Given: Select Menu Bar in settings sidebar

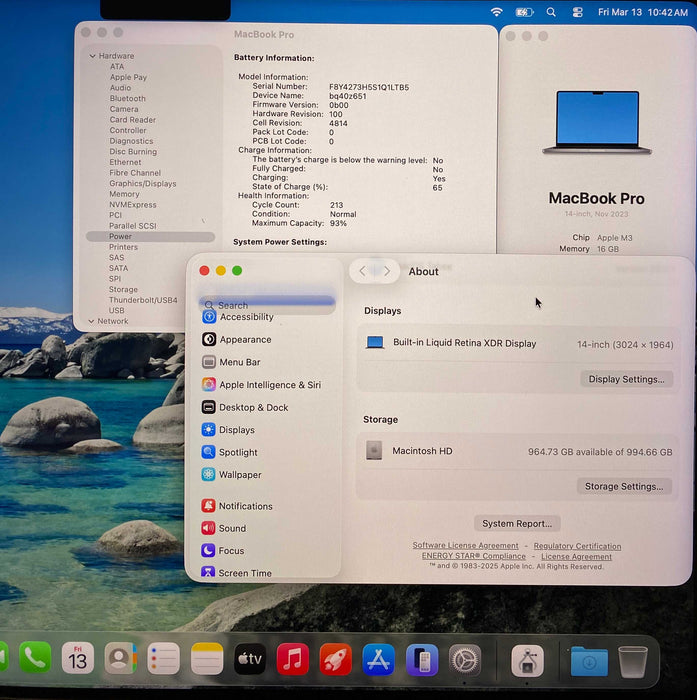Looking at the screenshot, I should 231,362.
